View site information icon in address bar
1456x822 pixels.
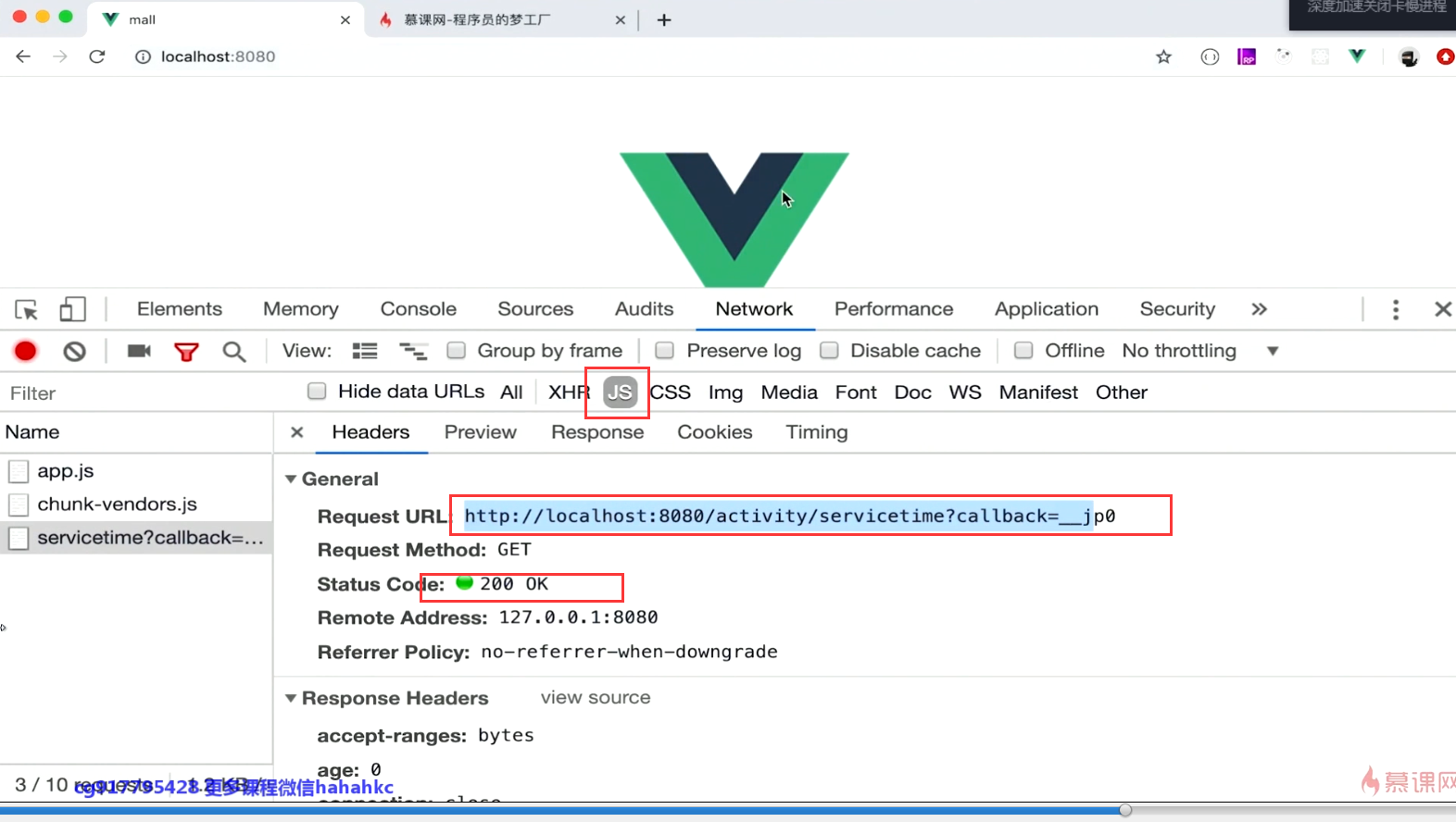[143, 56]
